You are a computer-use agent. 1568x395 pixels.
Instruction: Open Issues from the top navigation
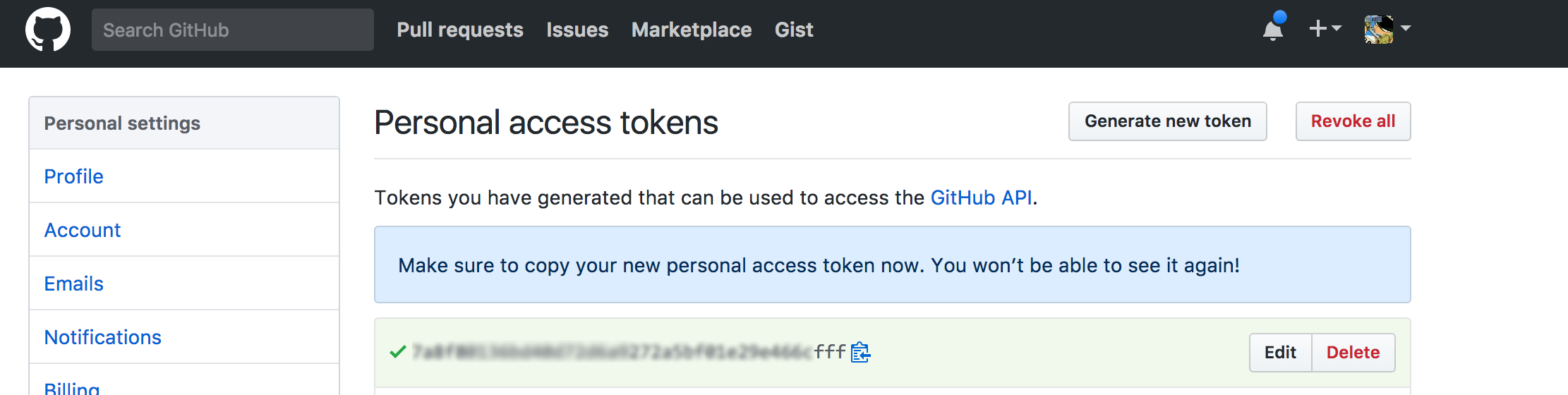[x=577, y=30]
